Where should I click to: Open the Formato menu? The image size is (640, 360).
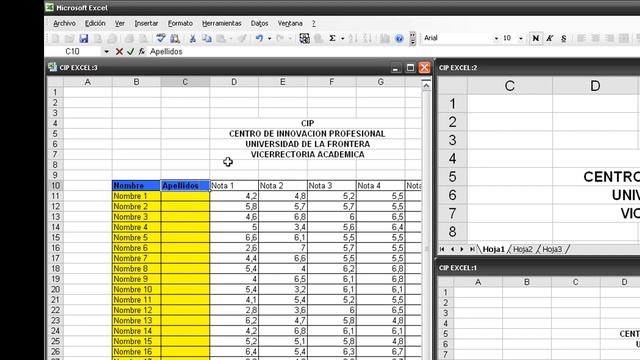coord(180,23)
